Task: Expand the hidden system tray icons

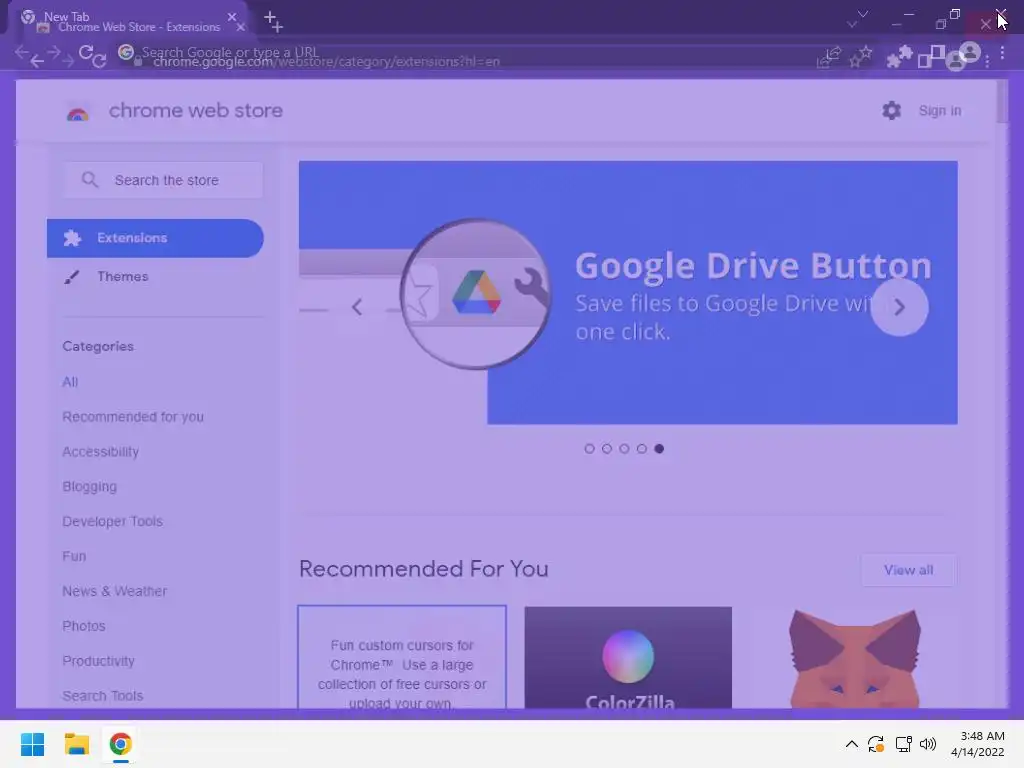Action: [852, 744]
